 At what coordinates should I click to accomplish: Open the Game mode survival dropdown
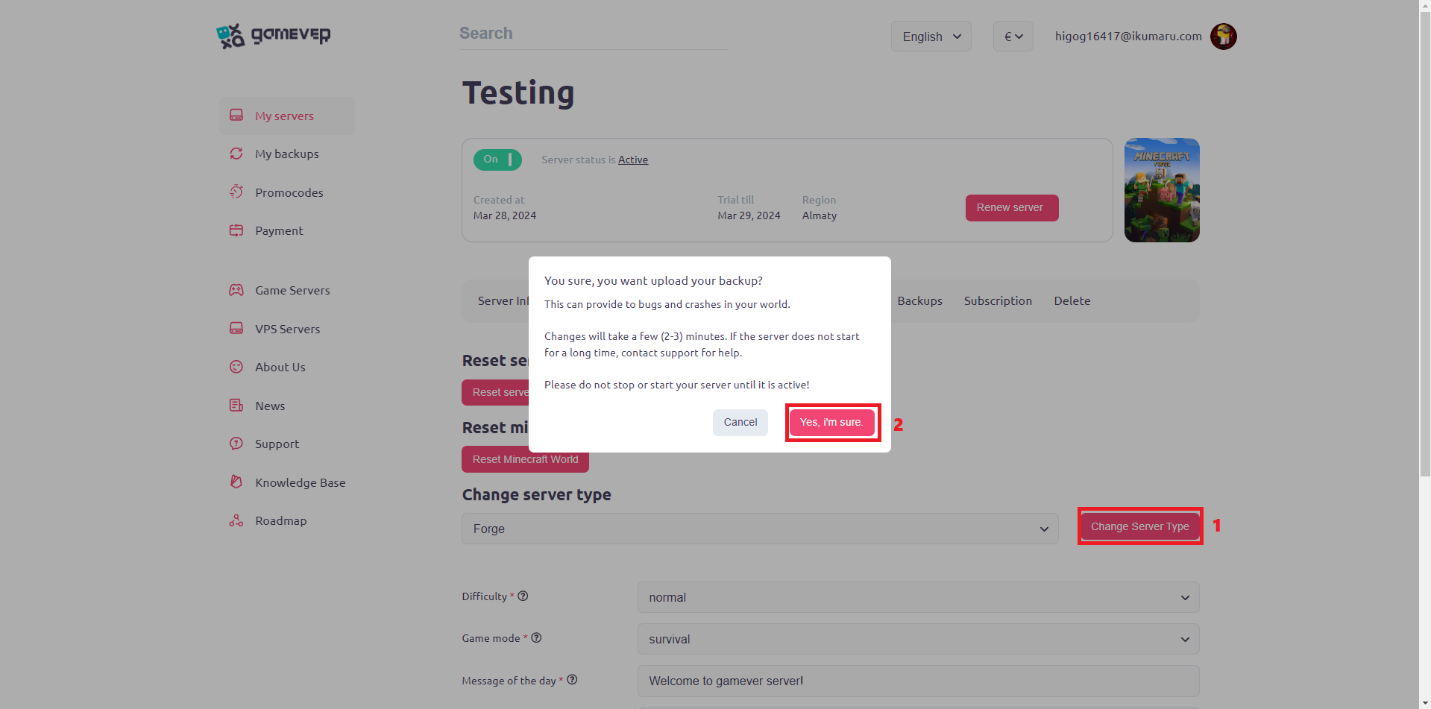[x=918, y=639]
